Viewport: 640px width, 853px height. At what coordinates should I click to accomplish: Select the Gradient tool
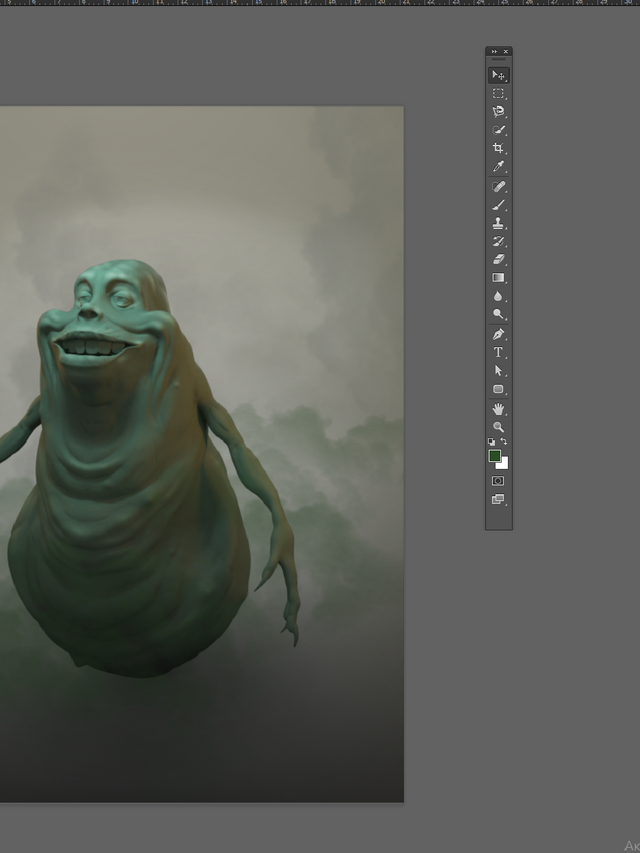coord(499,277)
